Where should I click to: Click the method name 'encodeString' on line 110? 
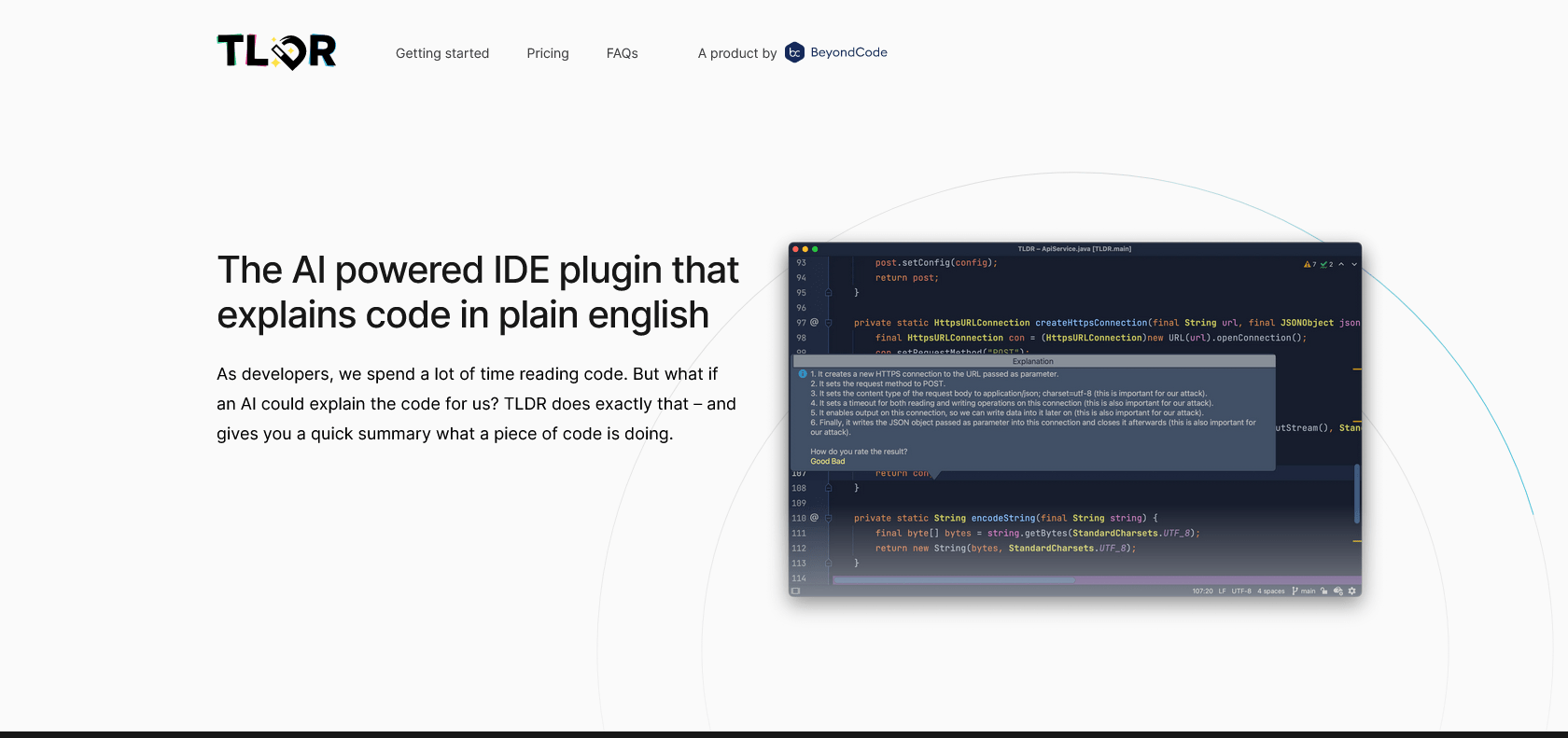[1003, 518]
